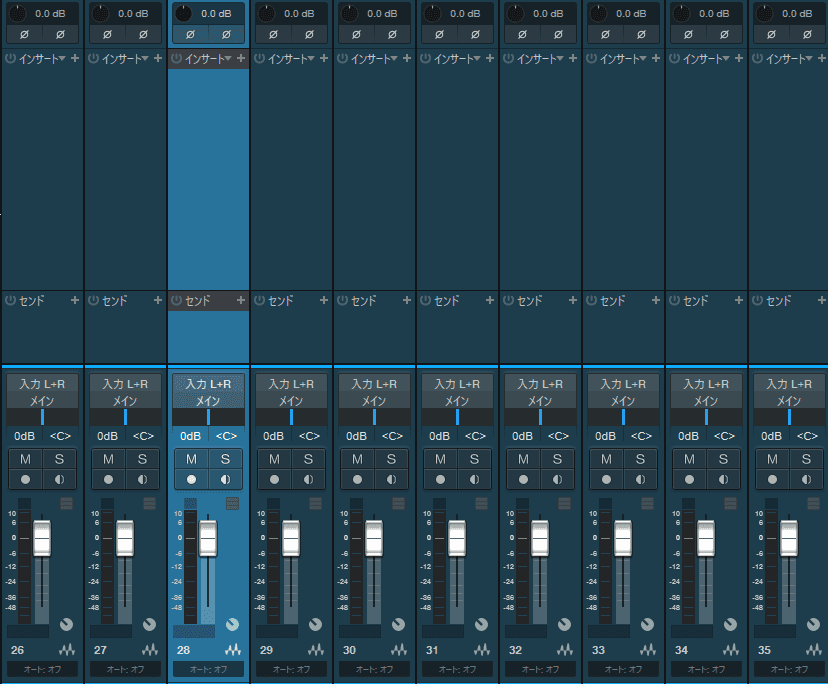The image size is (828, 684).
Task: Click send power icon on channel 32
Action: click(509, 300)
